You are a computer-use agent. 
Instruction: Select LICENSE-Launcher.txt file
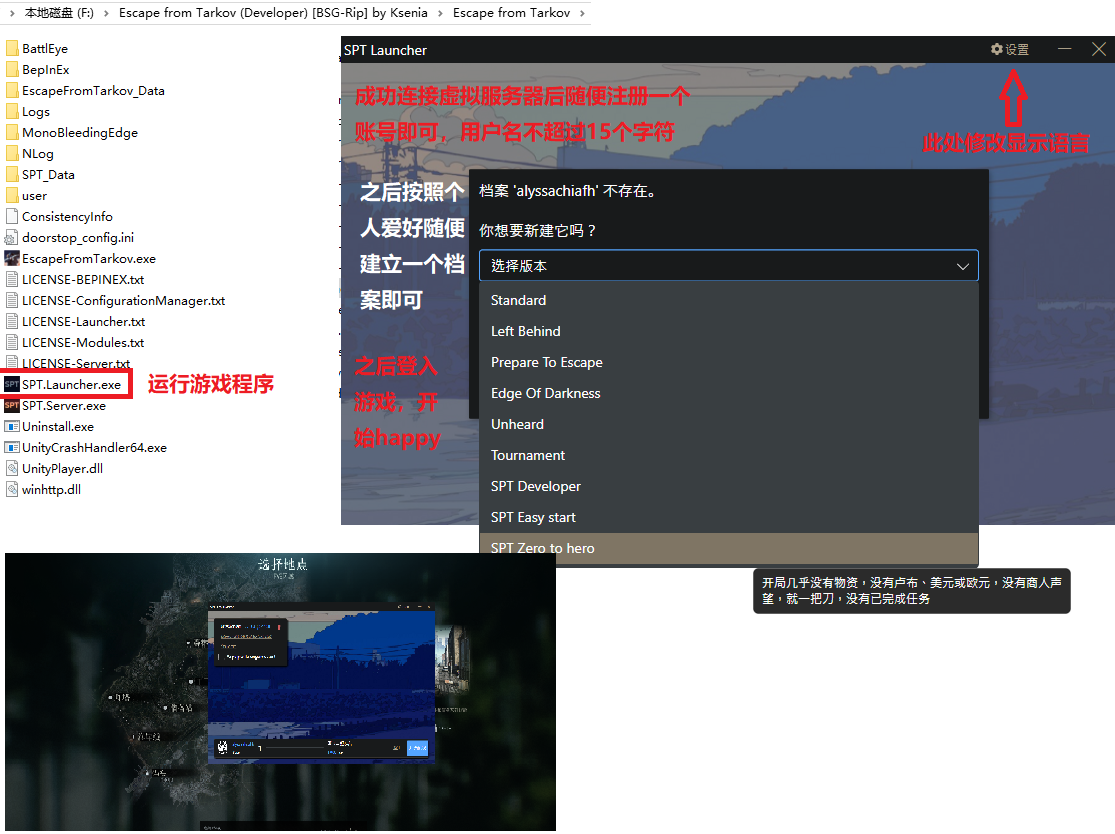75,321
